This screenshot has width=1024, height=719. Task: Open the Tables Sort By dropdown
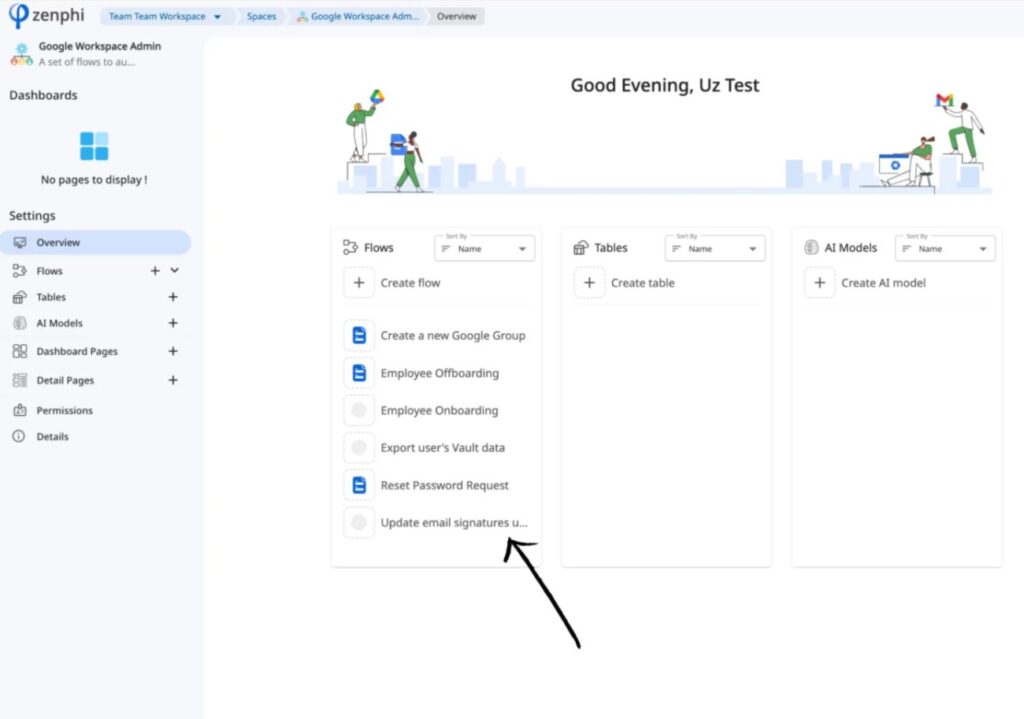pyautogui.click(x=715, y=248)
